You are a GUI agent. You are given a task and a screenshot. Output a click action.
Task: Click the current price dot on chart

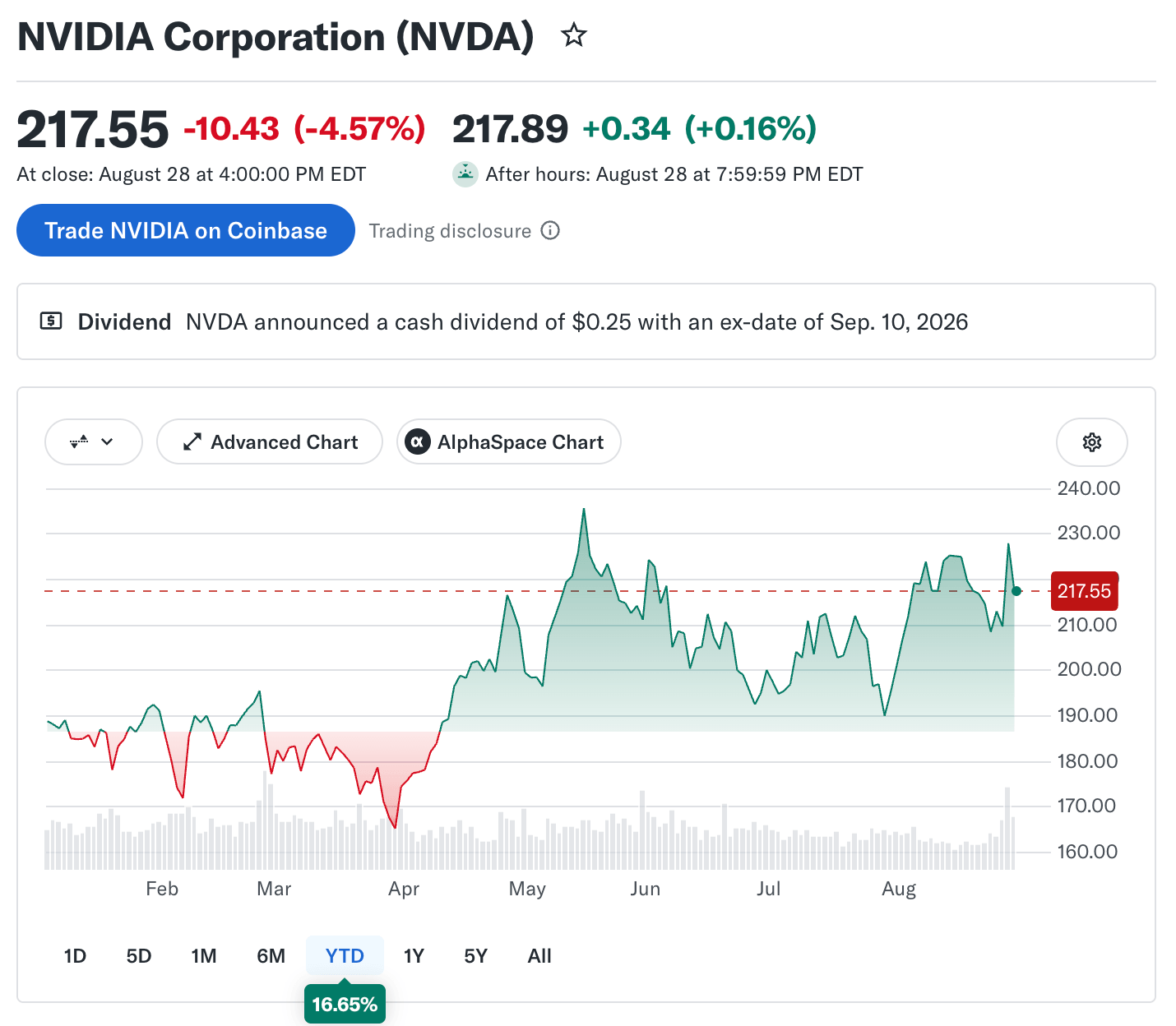point(1016,591)
